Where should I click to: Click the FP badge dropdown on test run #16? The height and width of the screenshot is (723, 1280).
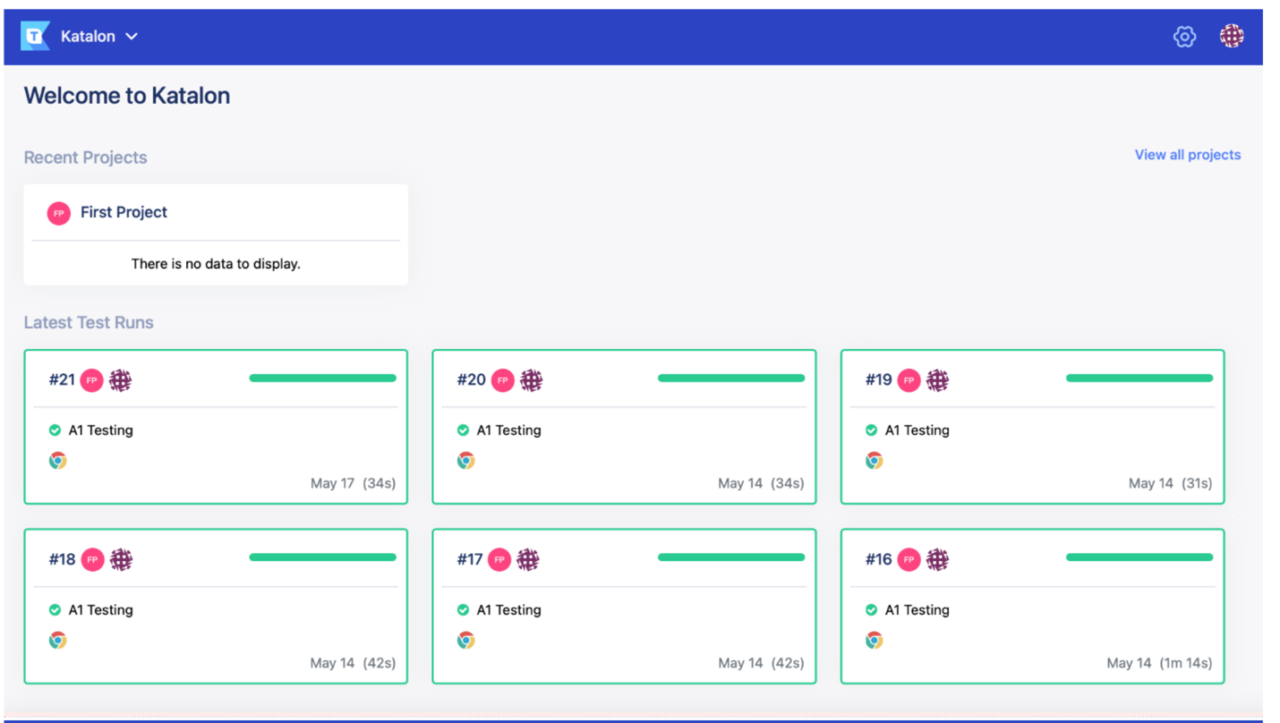tap(909, 559)
